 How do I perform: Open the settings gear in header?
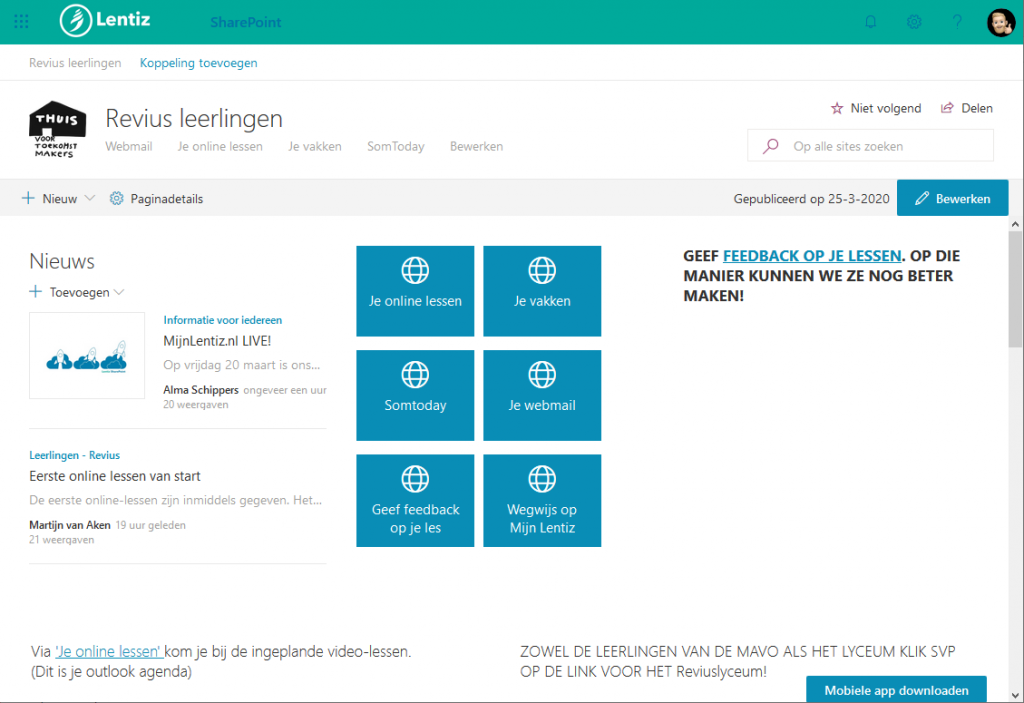[914, 22]
